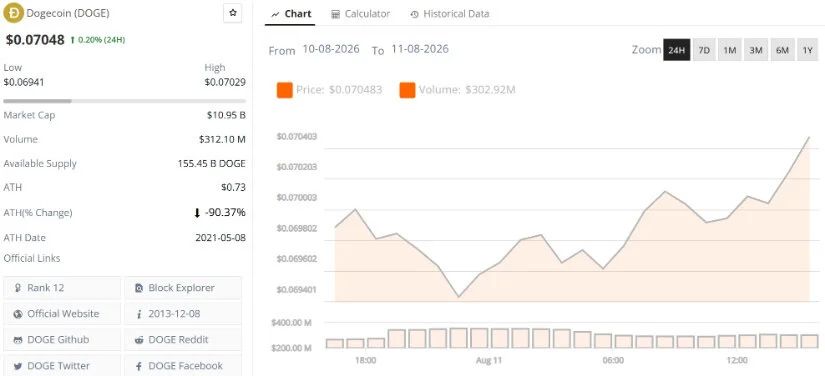This screenshot has height=376, width=825.
Task: Click the chart line icon on Chart tab
Action: click(275, 15)
